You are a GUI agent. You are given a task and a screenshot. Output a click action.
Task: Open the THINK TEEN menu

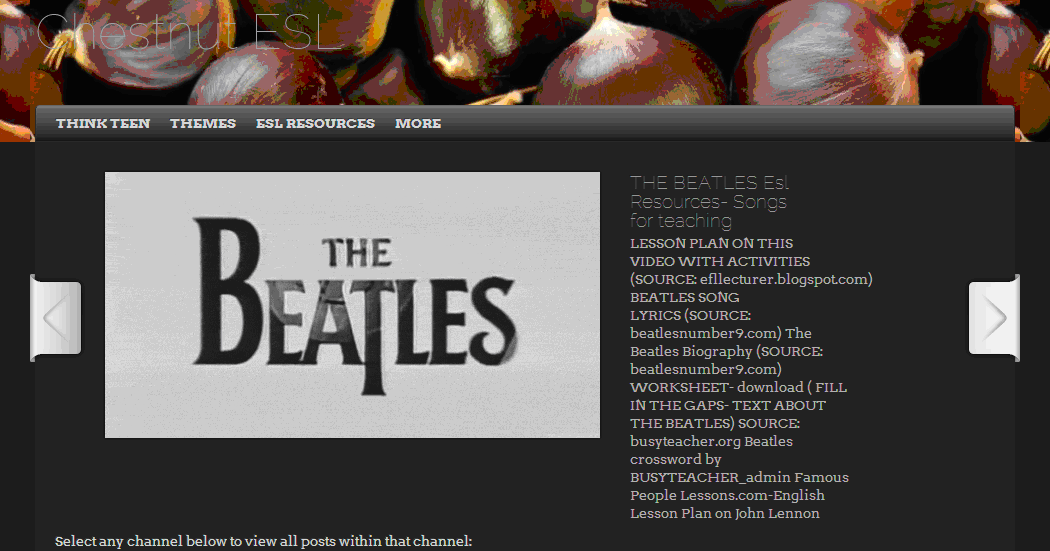[x=103, y=124]
